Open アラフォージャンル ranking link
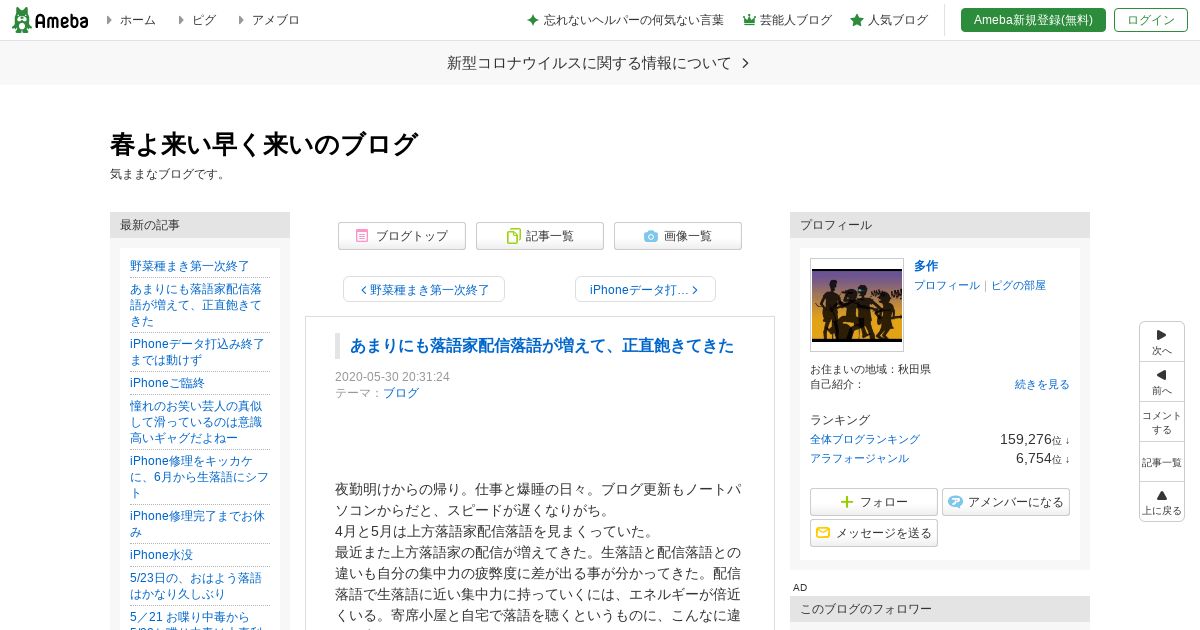1200x630 pixels. point(859,459)
